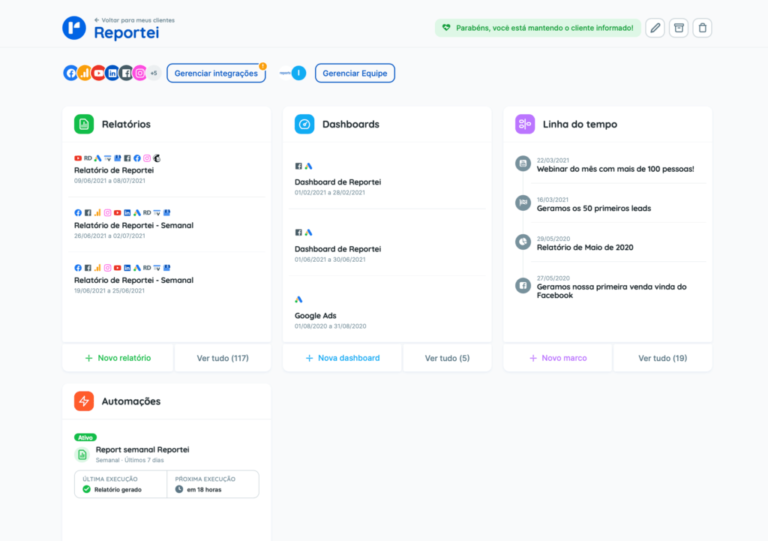Click the heart icon in green notification

(446, 28)
